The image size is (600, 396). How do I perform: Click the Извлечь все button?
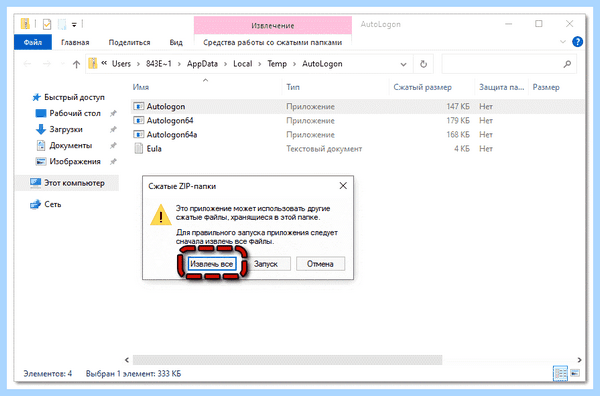click(x=212, y=264)
